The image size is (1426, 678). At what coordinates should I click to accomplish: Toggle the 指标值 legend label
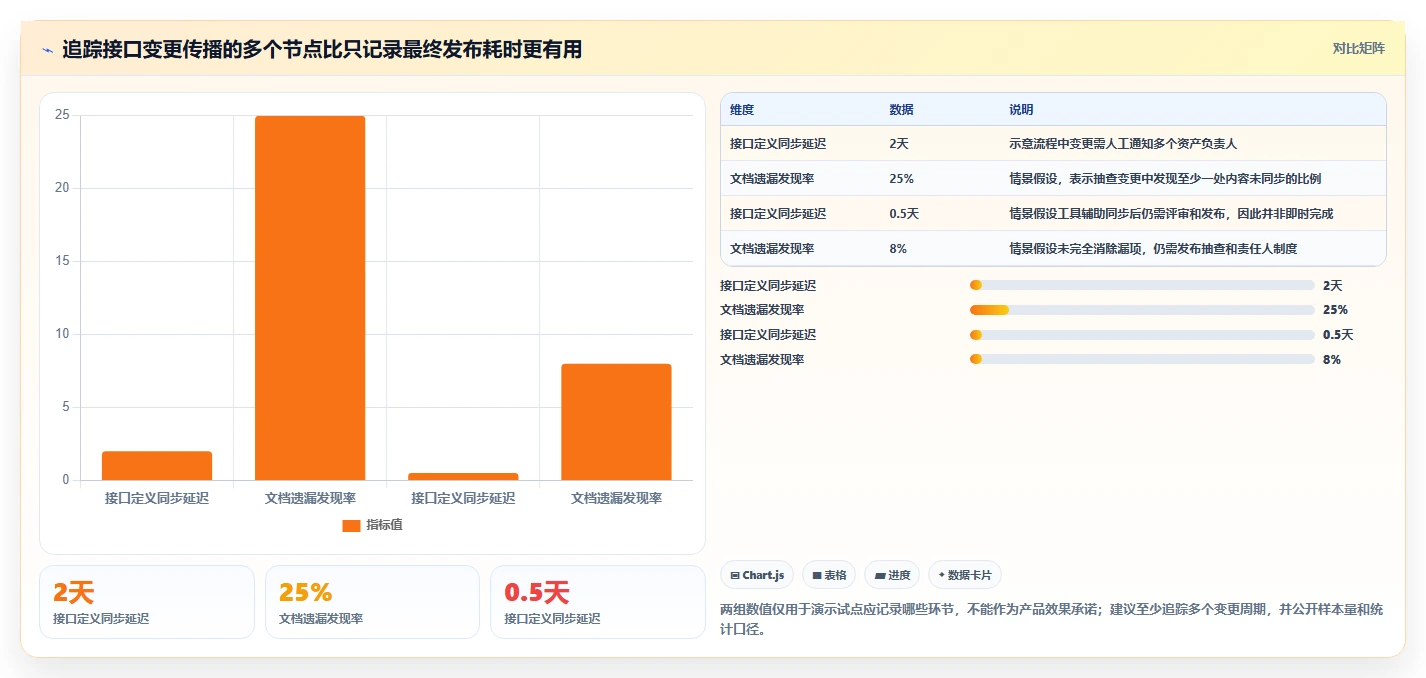coord(384,525)
